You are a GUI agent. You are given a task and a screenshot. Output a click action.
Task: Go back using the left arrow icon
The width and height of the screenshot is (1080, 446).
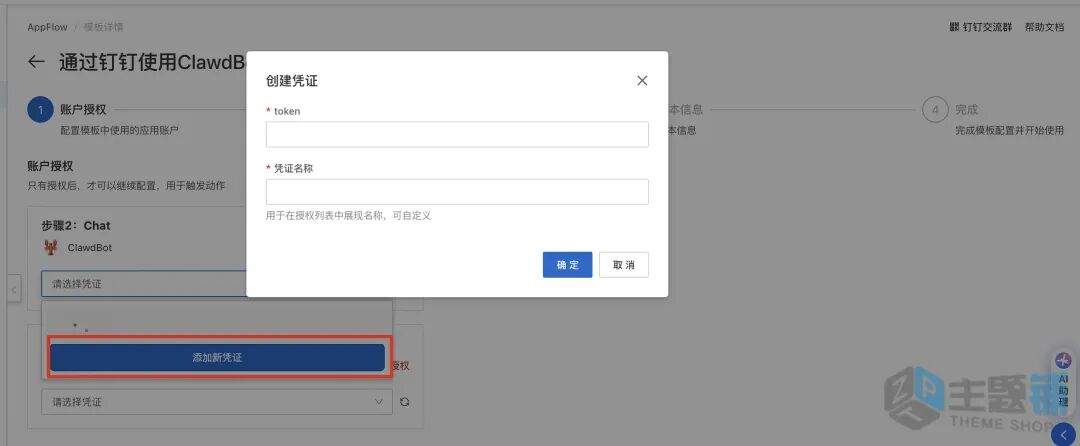pyautogui.click(x=36, y=62)
